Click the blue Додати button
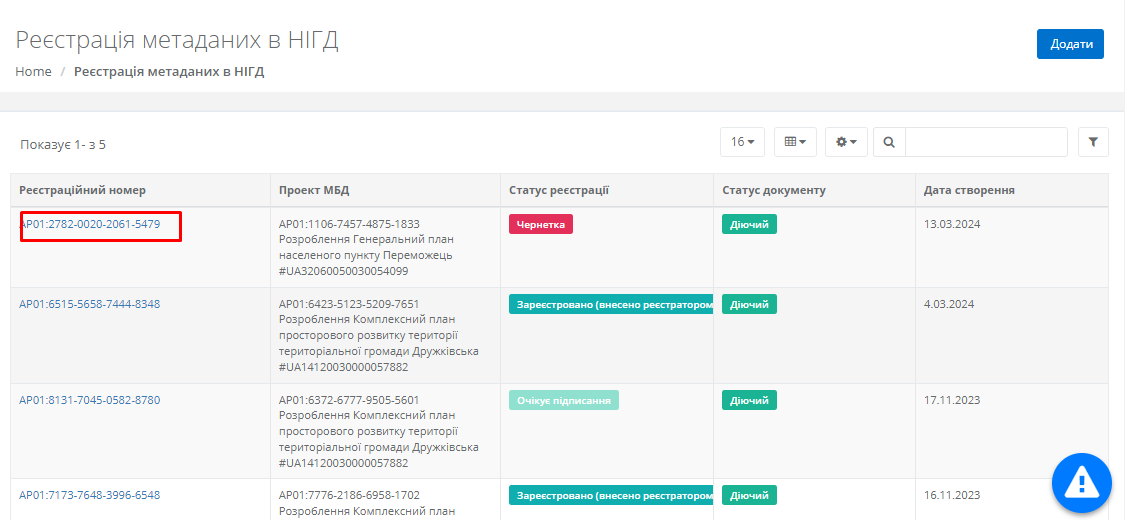The height and width of the screenshot is (520, 1125). point(1069,44)
